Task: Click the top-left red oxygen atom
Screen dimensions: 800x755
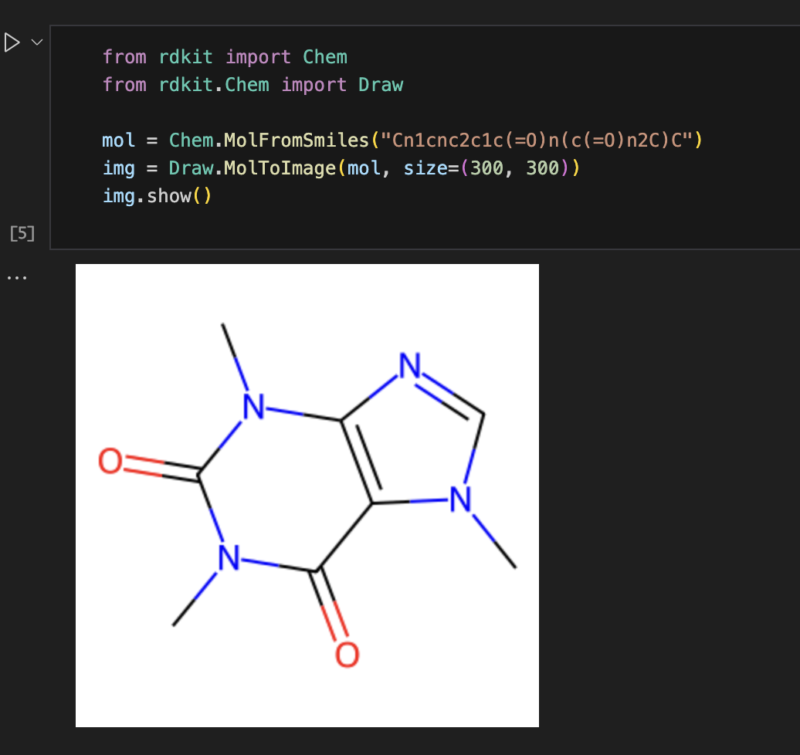Action: 110,461
